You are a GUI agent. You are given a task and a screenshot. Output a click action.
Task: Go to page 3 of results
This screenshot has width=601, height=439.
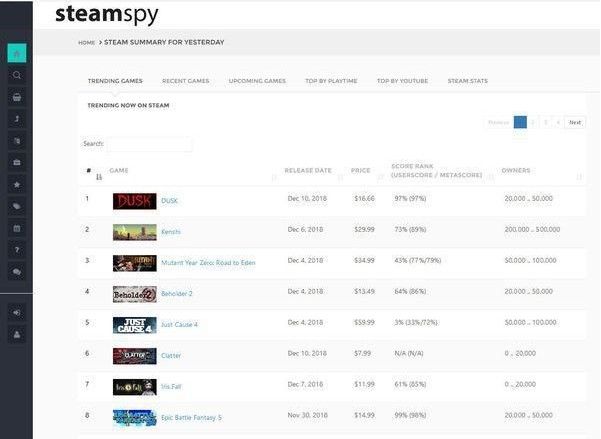(545, 122)
